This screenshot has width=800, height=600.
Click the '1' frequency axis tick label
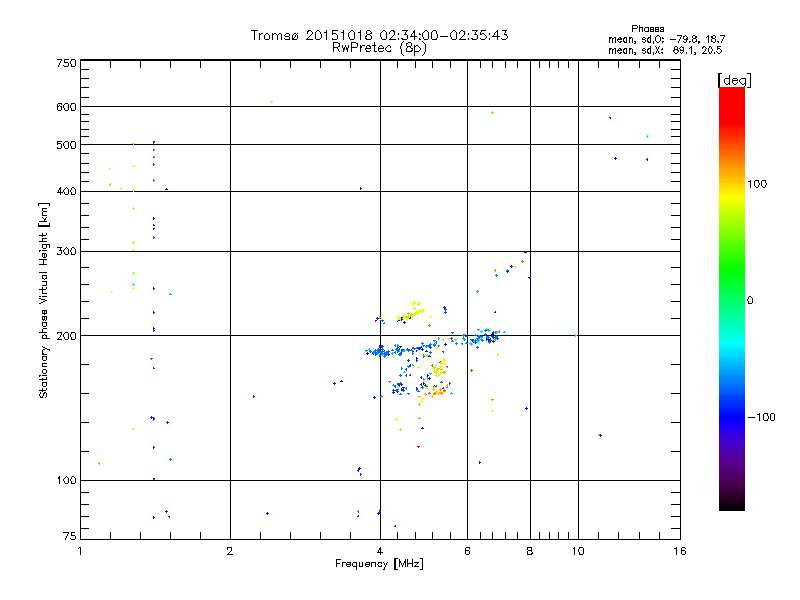click(80, 551)
